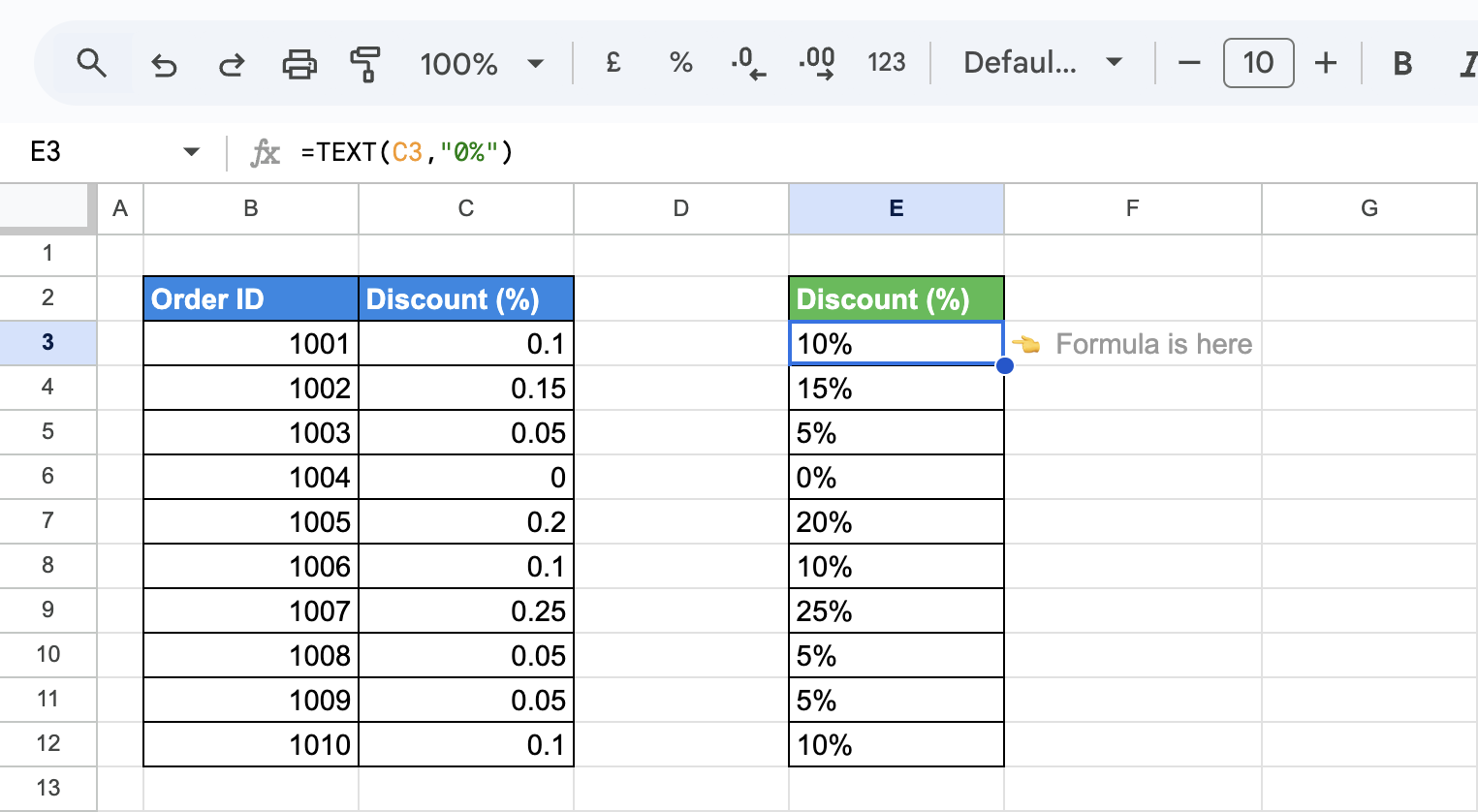
Task: Select column B header
Action: (x=251, y=208)
